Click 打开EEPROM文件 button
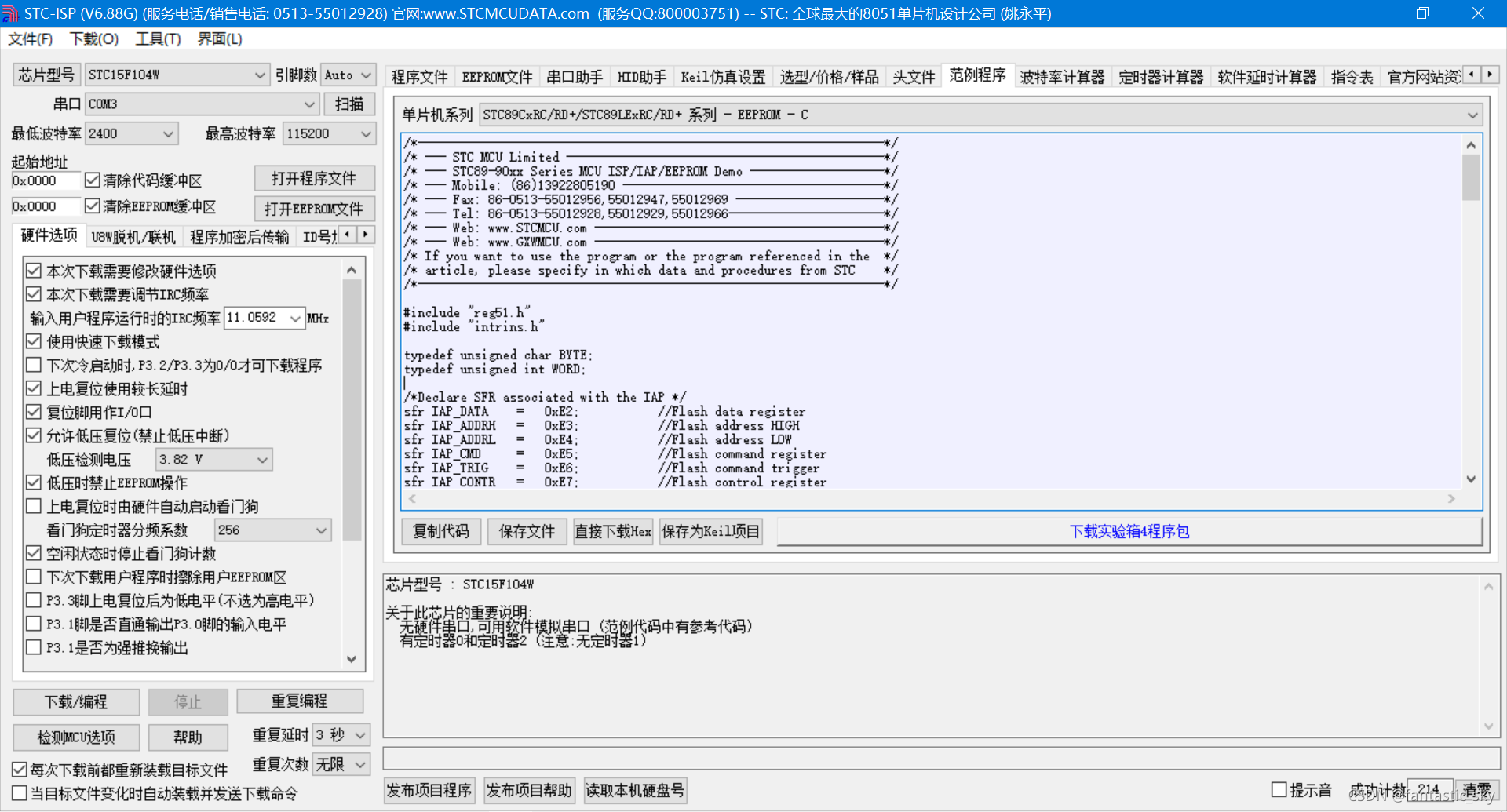Image resolution: width=1507 pixels, height=812 pixels. tap(314, 209)
